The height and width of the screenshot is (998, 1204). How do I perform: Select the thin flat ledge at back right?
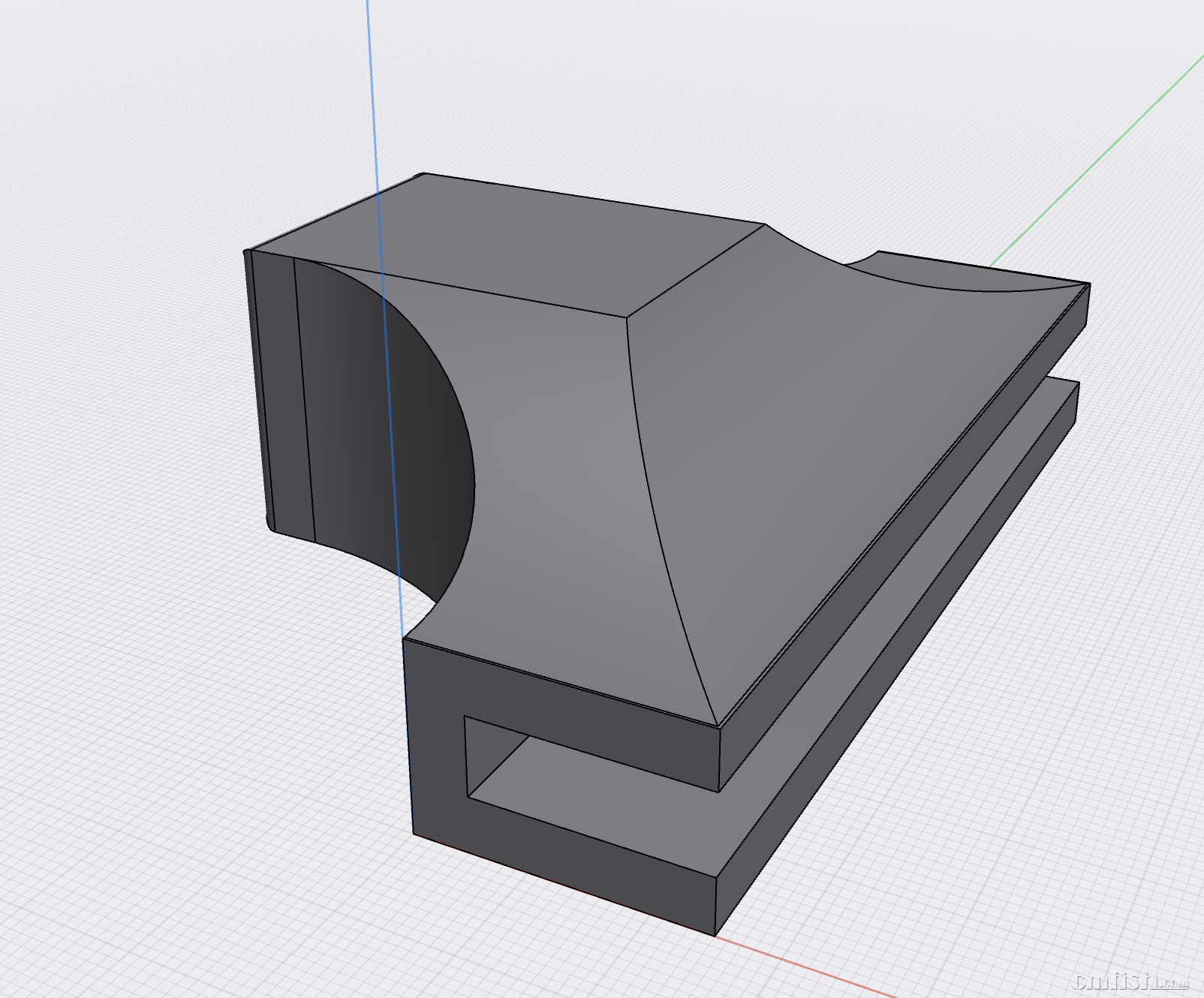coord(976,272)
